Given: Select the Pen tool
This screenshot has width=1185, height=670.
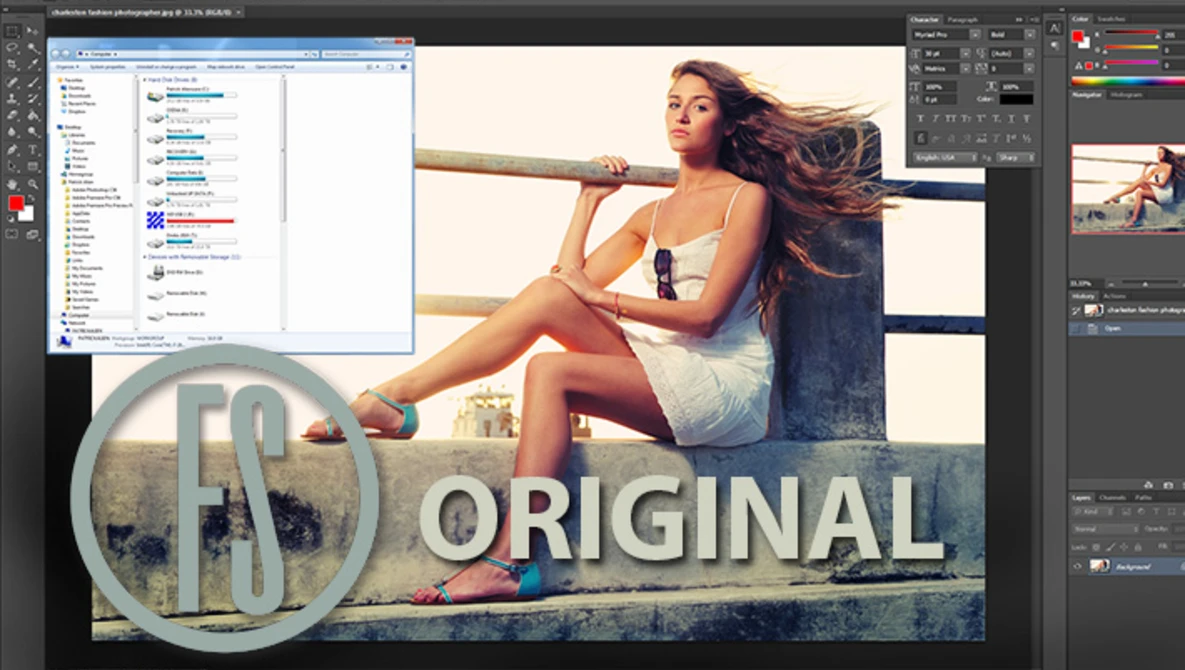Looking at the screenshot, I should tap(12, 150).
